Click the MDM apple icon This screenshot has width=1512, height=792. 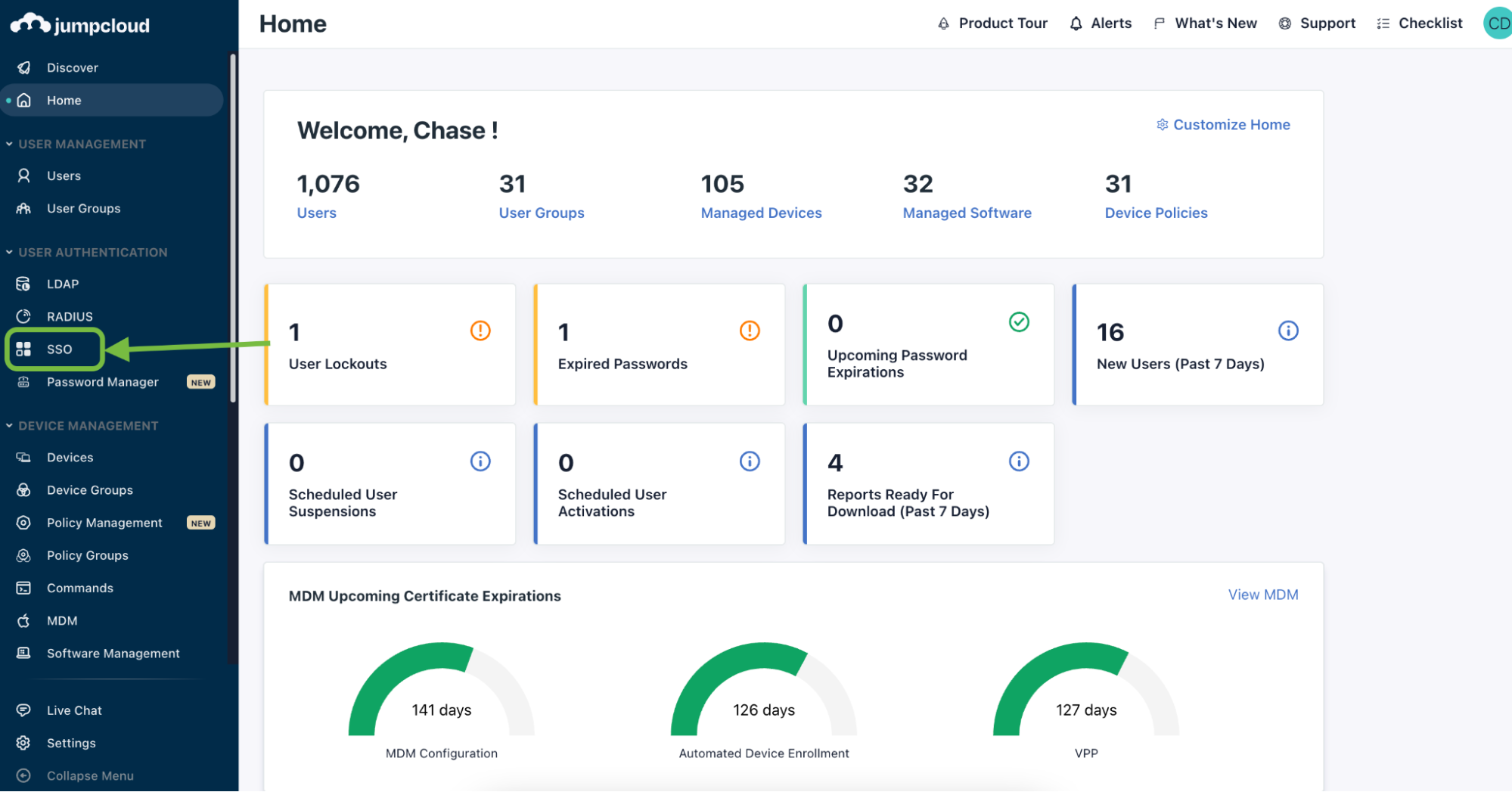coord(24,620)
